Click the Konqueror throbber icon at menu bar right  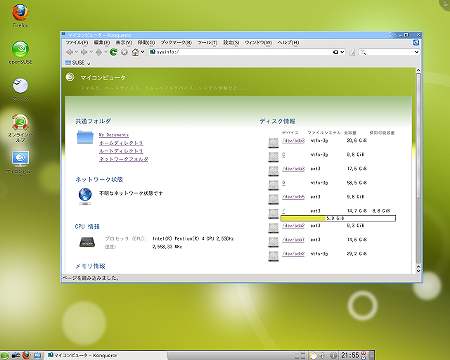coord(416,42)
